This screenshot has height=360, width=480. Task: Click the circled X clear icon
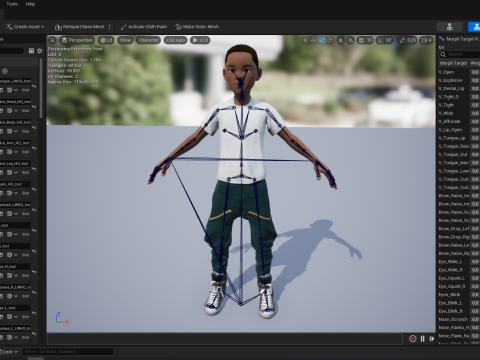[x=5, y=71]
